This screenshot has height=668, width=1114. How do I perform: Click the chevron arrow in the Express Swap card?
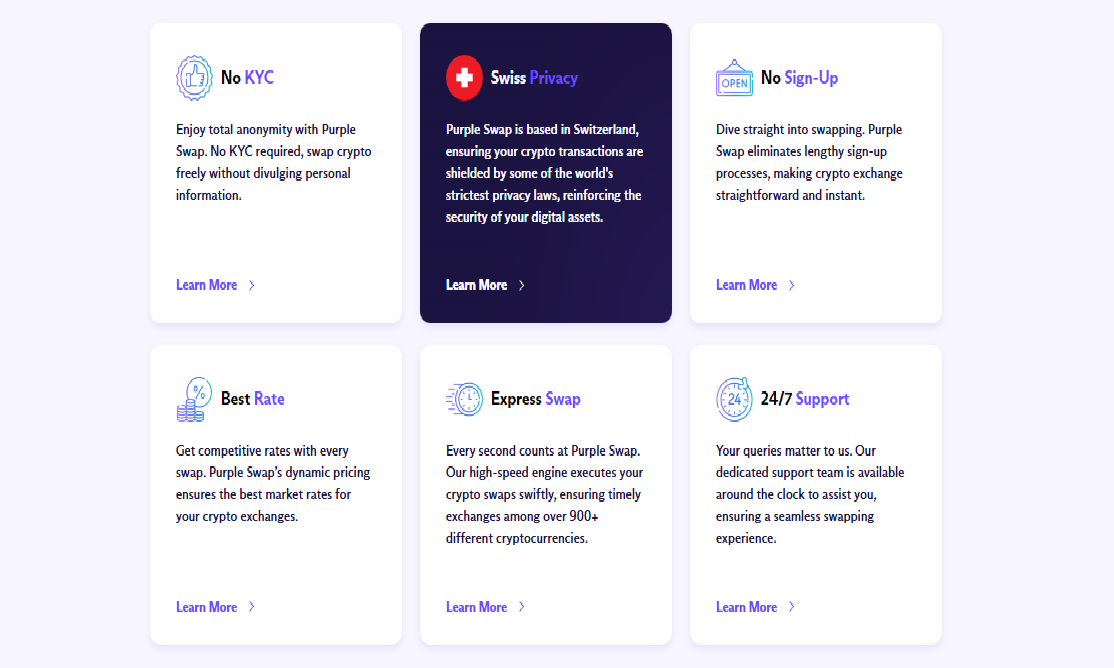[521, 607]
